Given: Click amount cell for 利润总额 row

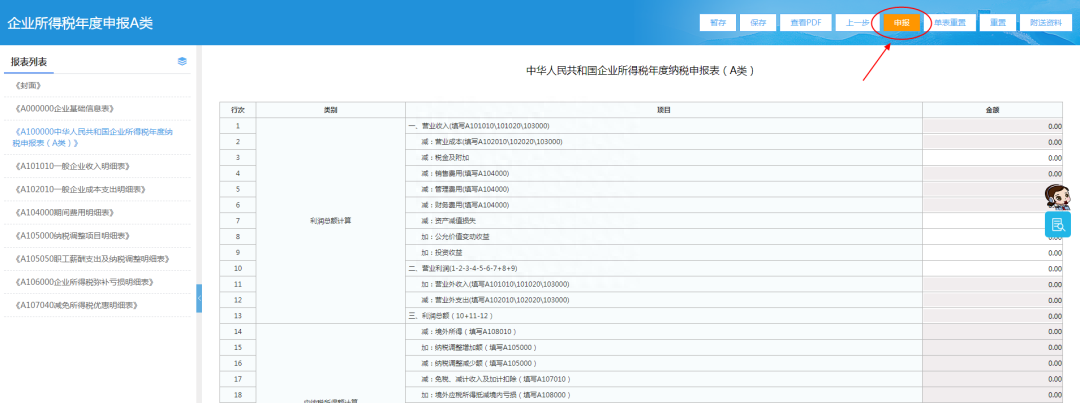Looking at the screenshot, I should point(993,316).
